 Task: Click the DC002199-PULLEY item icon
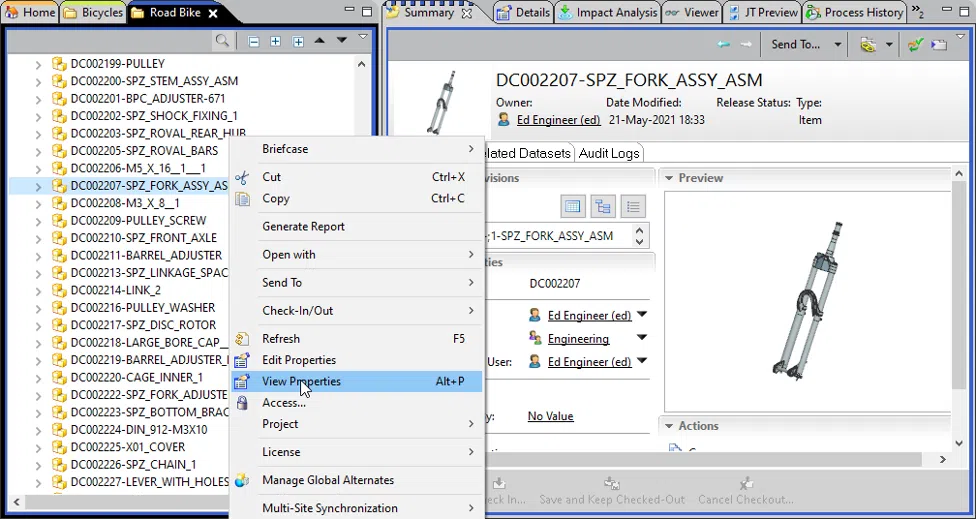coord(59,64)
